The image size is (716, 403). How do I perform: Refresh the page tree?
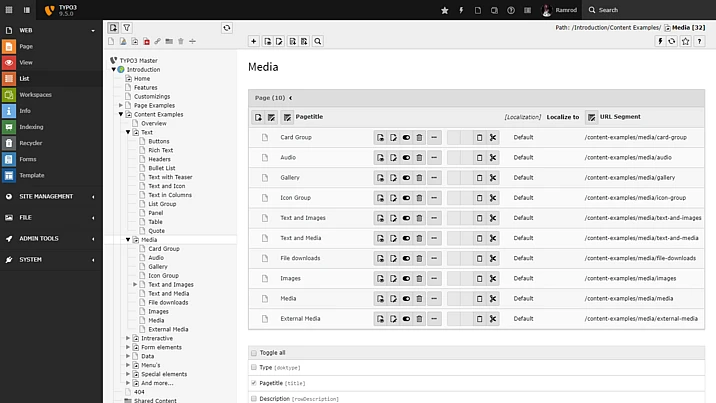[x=227, y=28]
